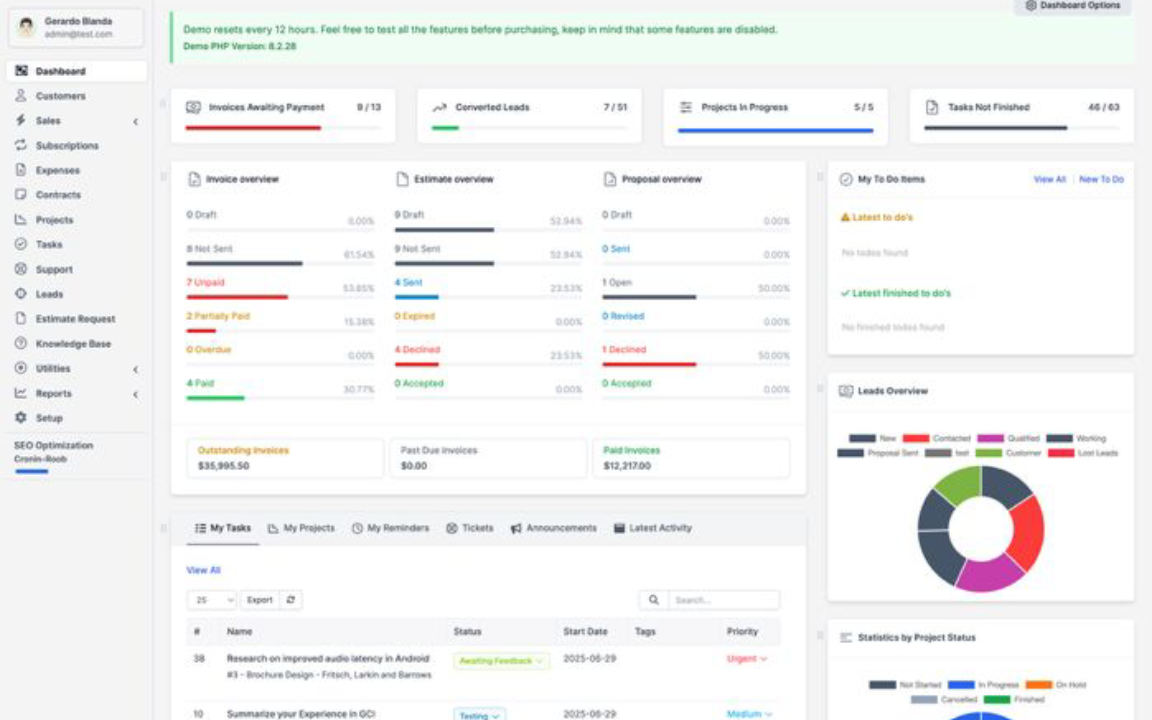The width and height of the screenshot is (1152, 720).
Task: Open the 25 rows-per-page dropdown
Action: 212,600
